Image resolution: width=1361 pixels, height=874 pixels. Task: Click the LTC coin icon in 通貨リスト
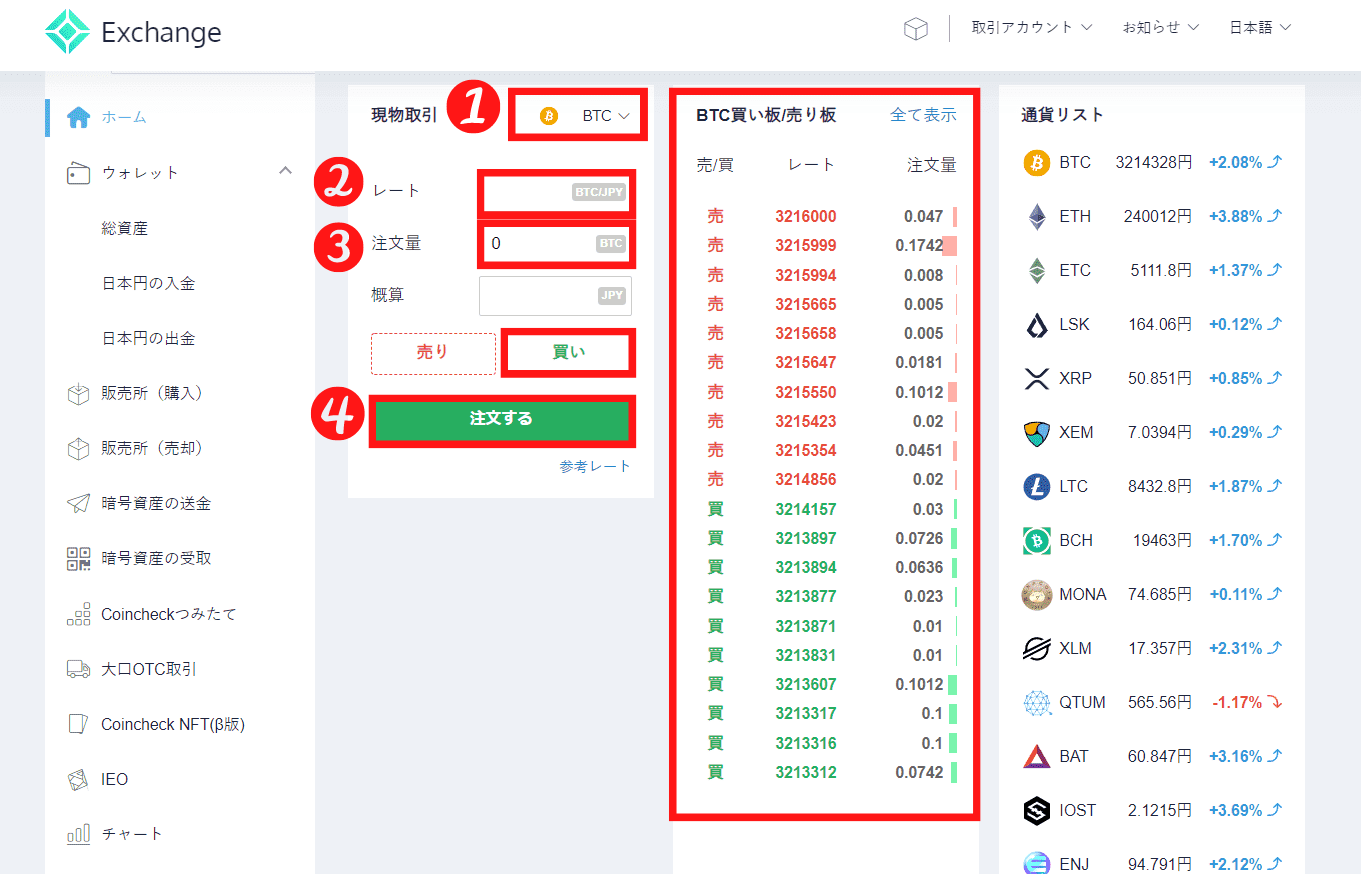[x=1037, y=486]
